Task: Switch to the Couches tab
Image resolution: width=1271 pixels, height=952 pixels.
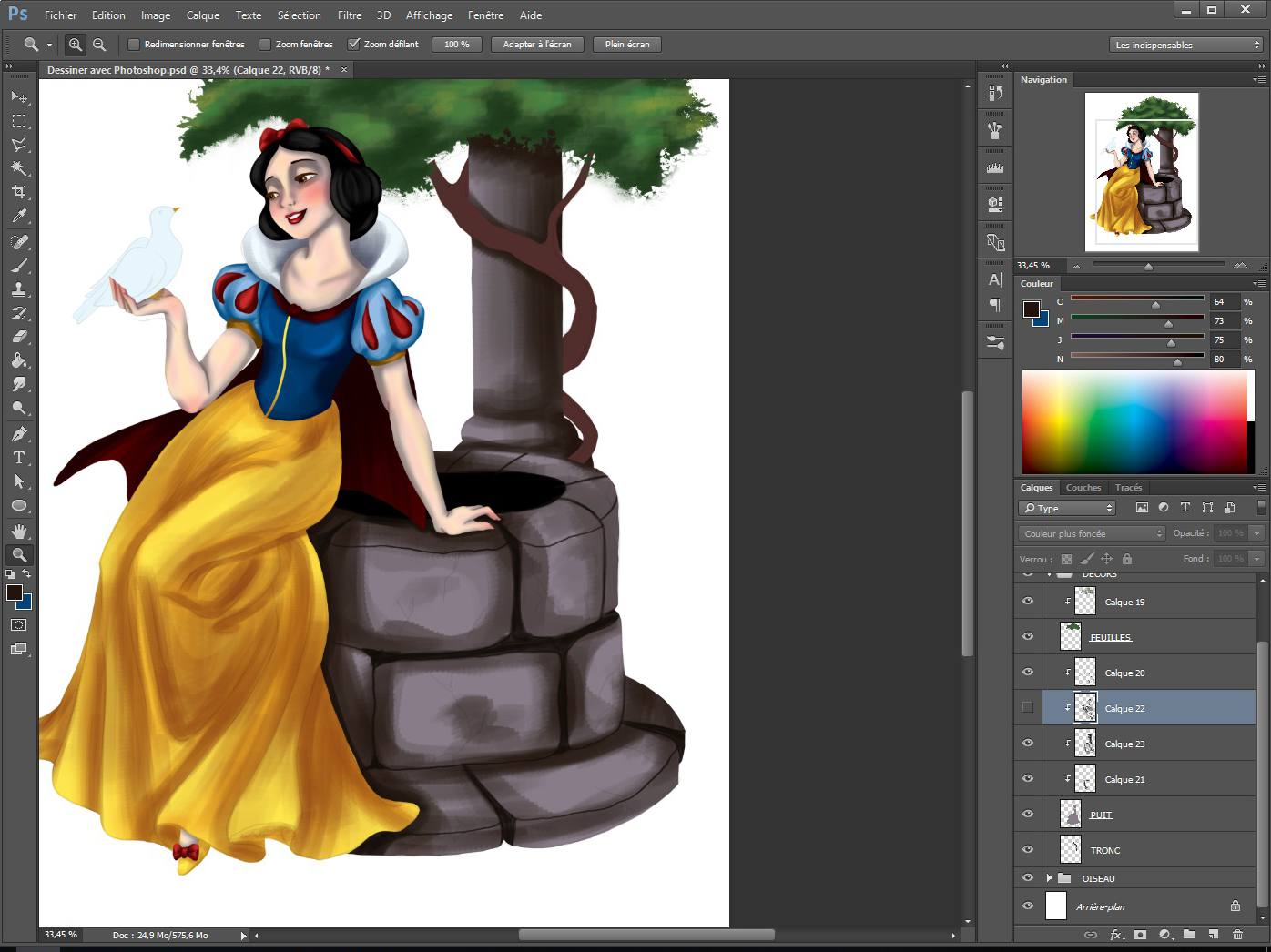Action: tap(1083, 487)
